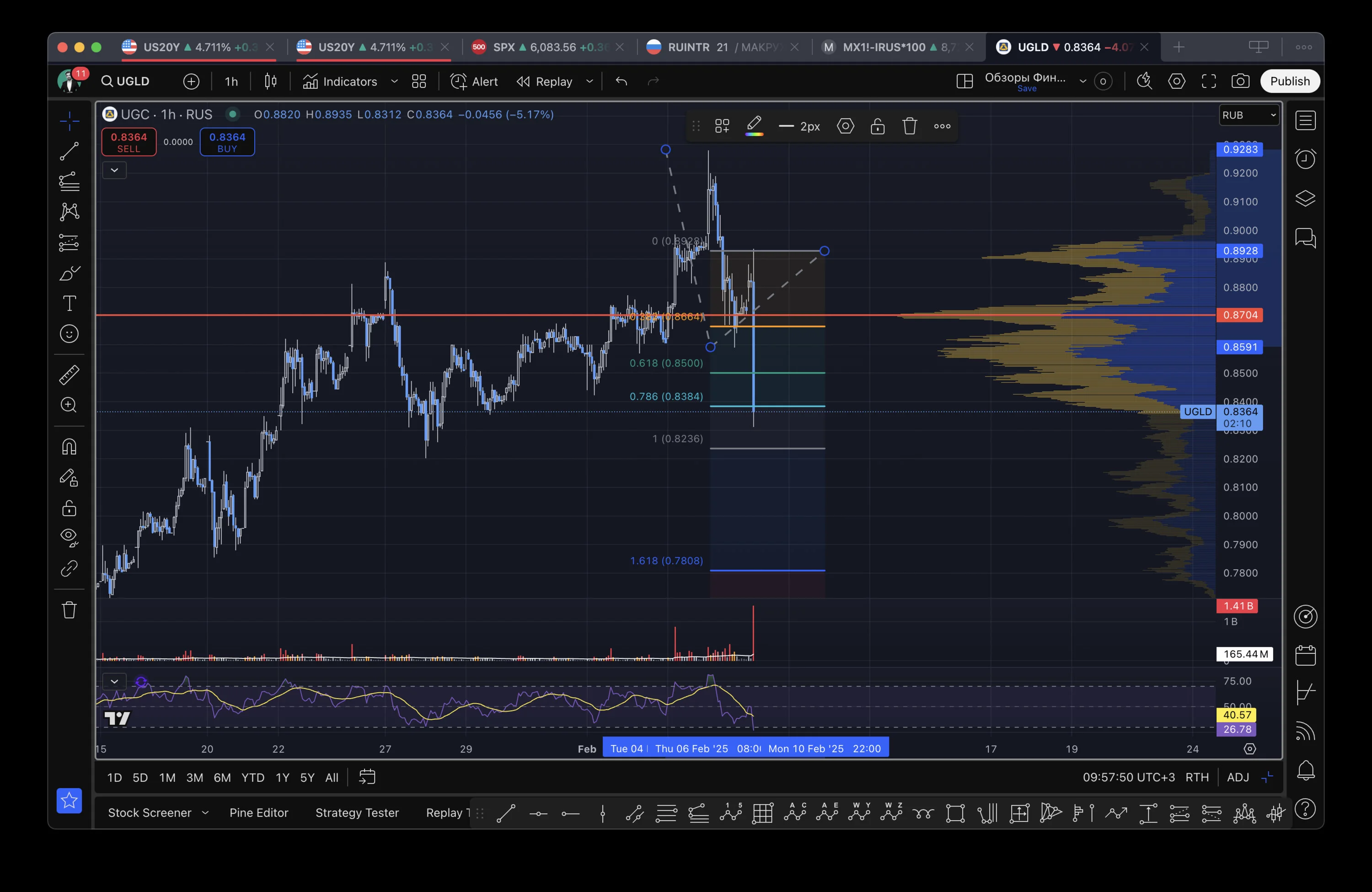The width and height of the screenshot is (1372, 892).
Task: Expand the Stock Screener chevron
Action: coord(204,812)
